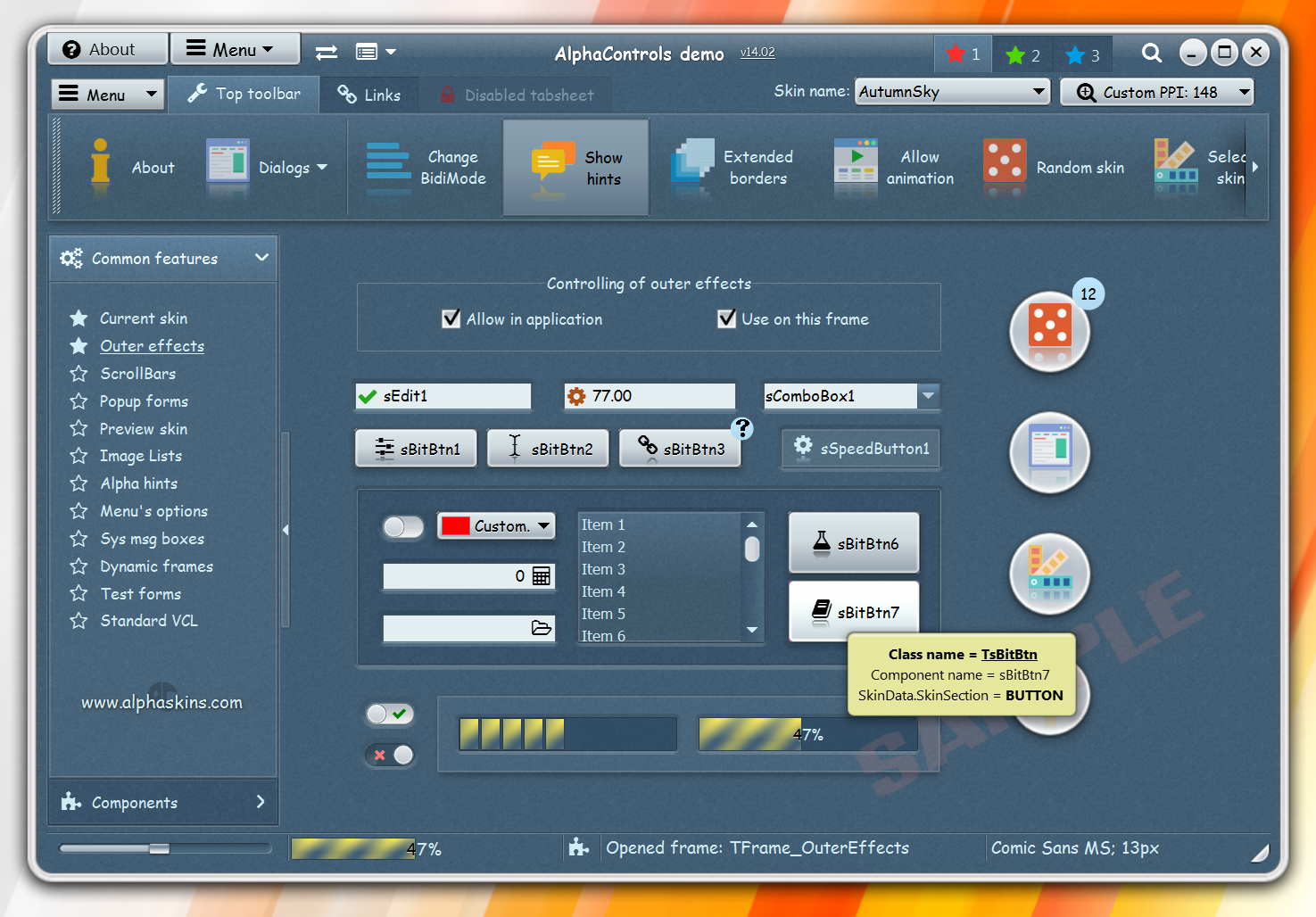Click Extended borders toolbar icon
The image size is (1316, 917).
(x=692, y=166)
